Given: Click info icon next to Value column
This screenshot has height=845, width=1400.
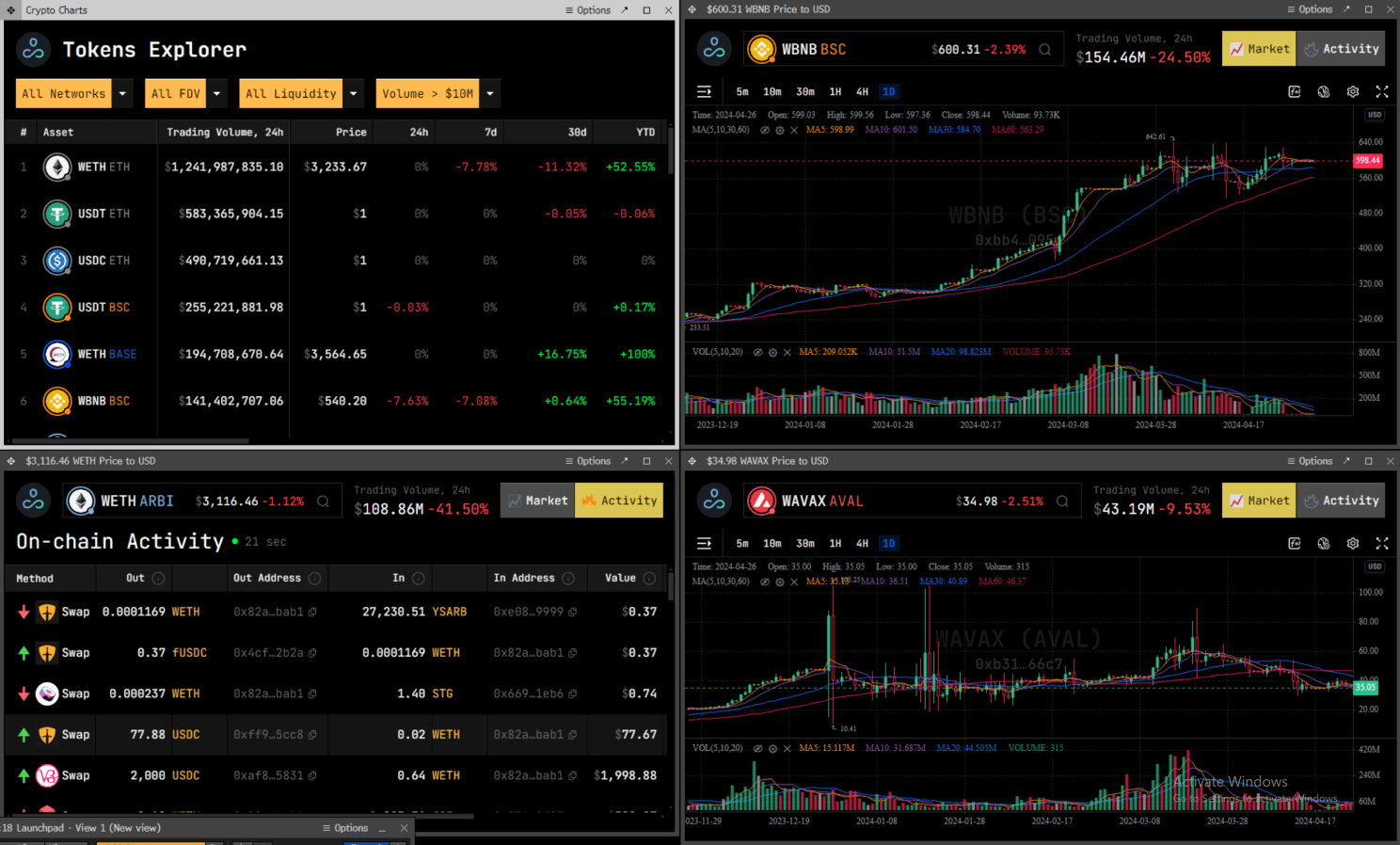Looking at the screenshot, I should click(649, 579).
